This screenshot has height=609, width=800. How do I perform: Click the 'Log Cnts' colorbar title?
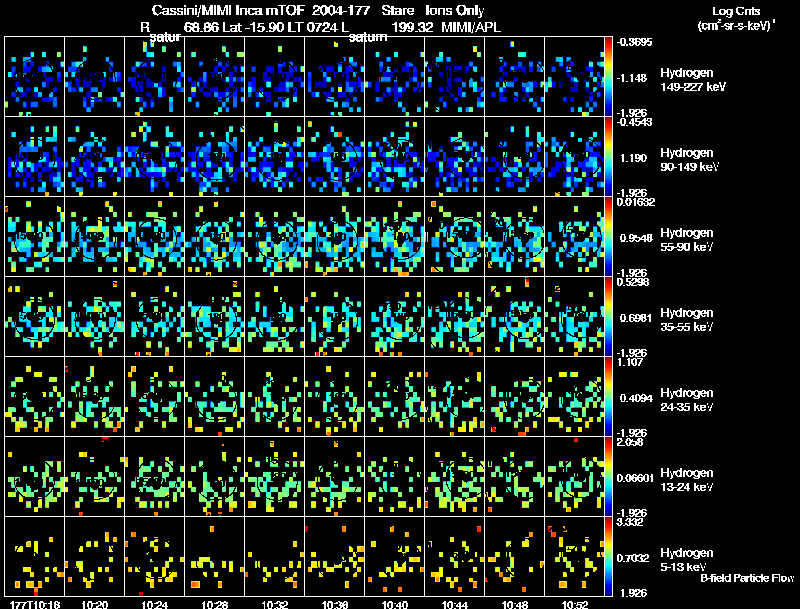736,11
